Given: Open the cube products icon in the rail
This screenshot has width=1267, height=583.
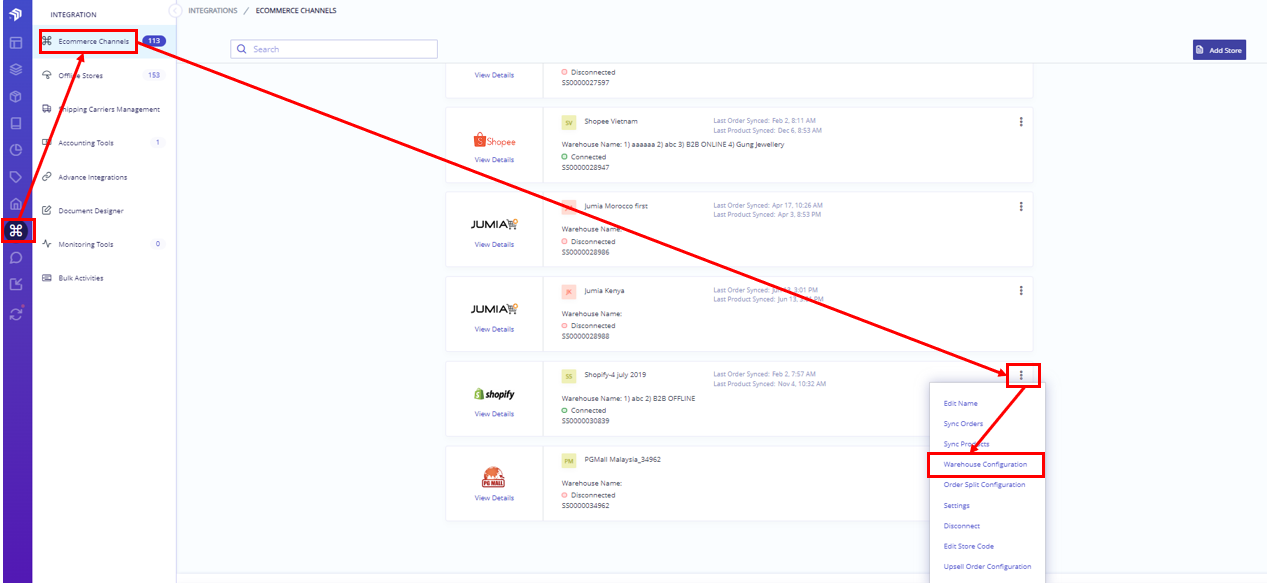Looking at the screenshot, I should coord(16,97).
